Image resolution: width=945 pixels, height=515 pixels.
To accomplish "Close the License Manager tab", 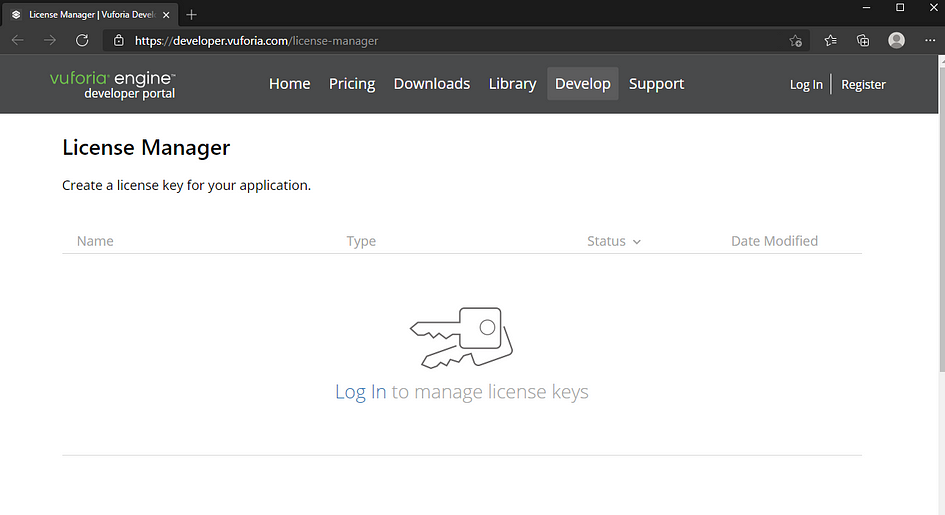I will pyautogui.click(x=166, y=14).
